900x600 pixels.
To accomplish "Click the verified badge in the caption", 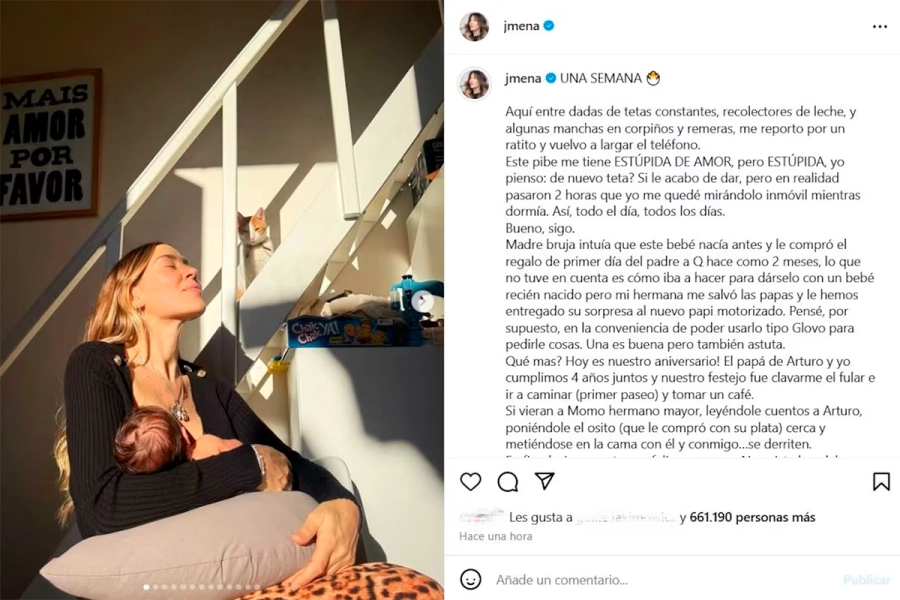I will tap(550, 78).
